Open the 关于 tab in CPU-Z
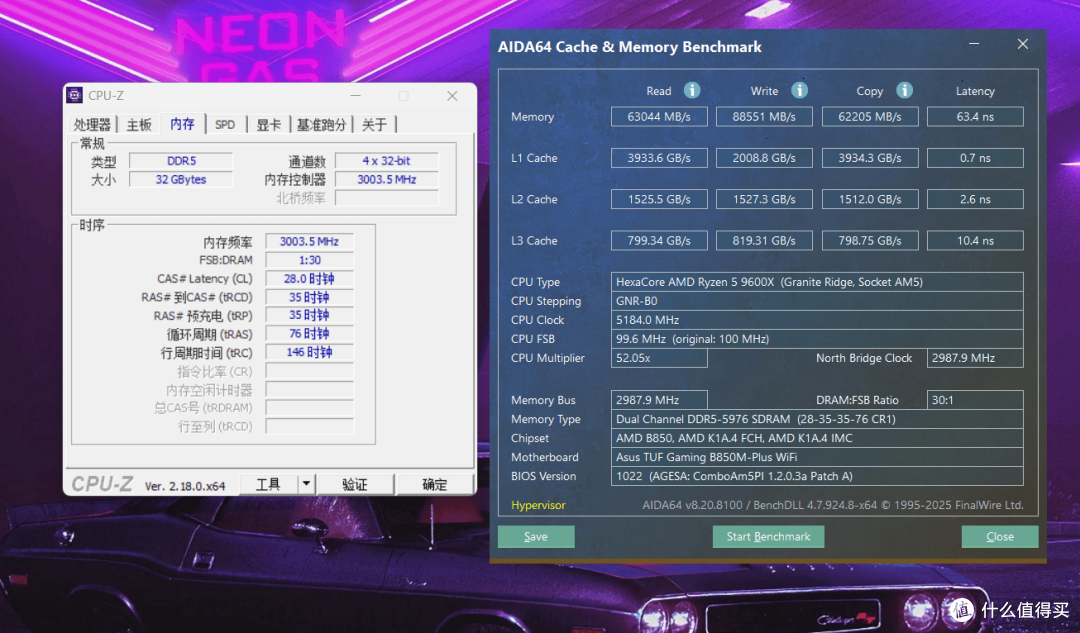The image size is (1080, 633). [x=375, y=125]
